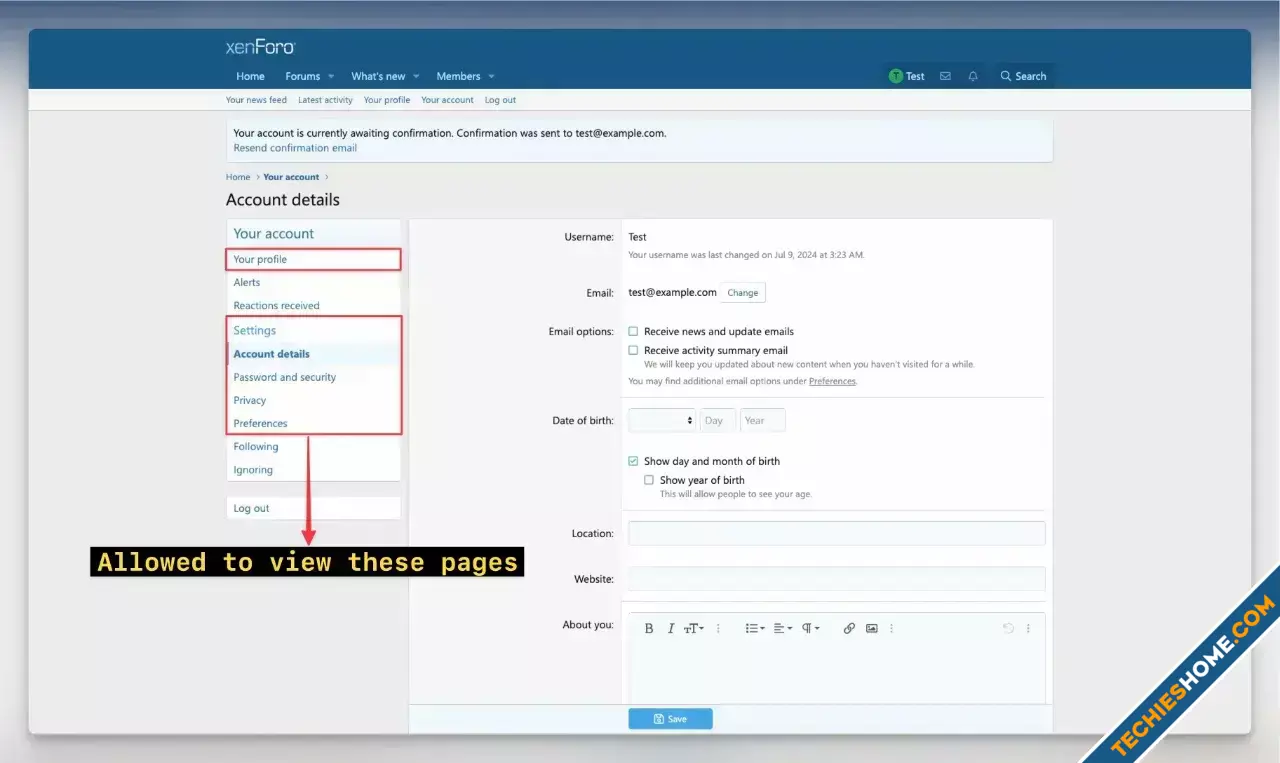1280x763 pixels.
Task: Expand the What's new dropdown arrow
Action: click(x=416, y=76)
